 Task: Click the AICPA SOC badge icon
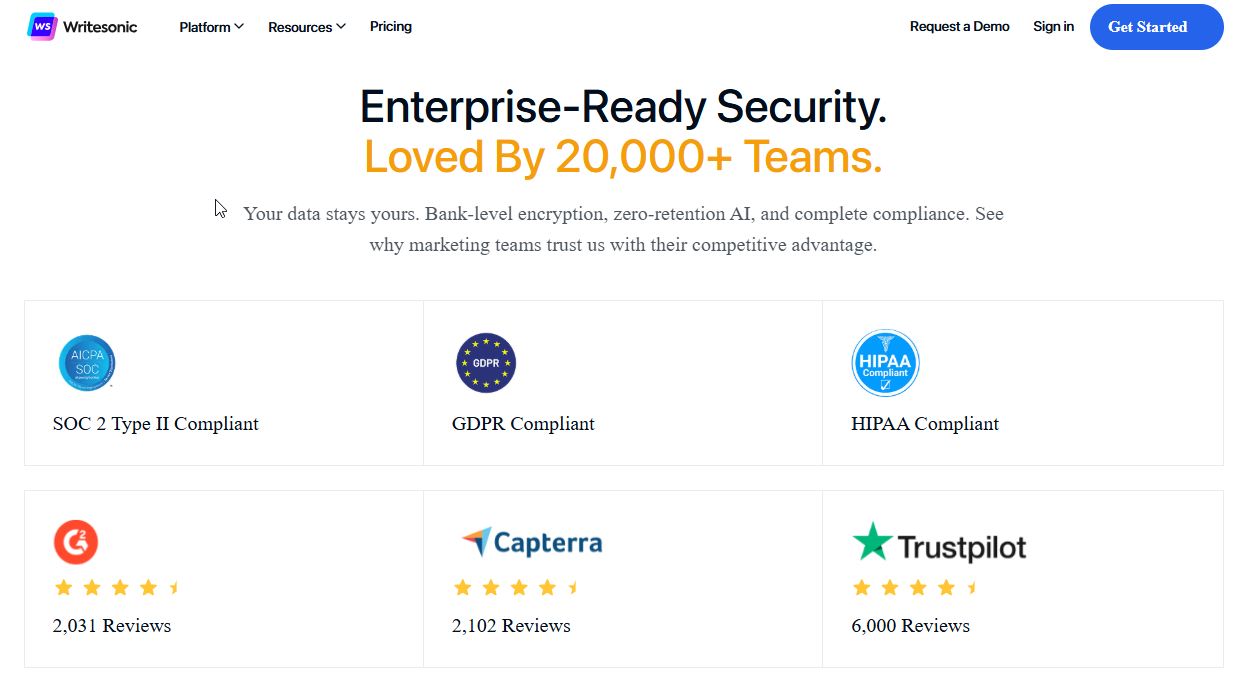point(87,363)
